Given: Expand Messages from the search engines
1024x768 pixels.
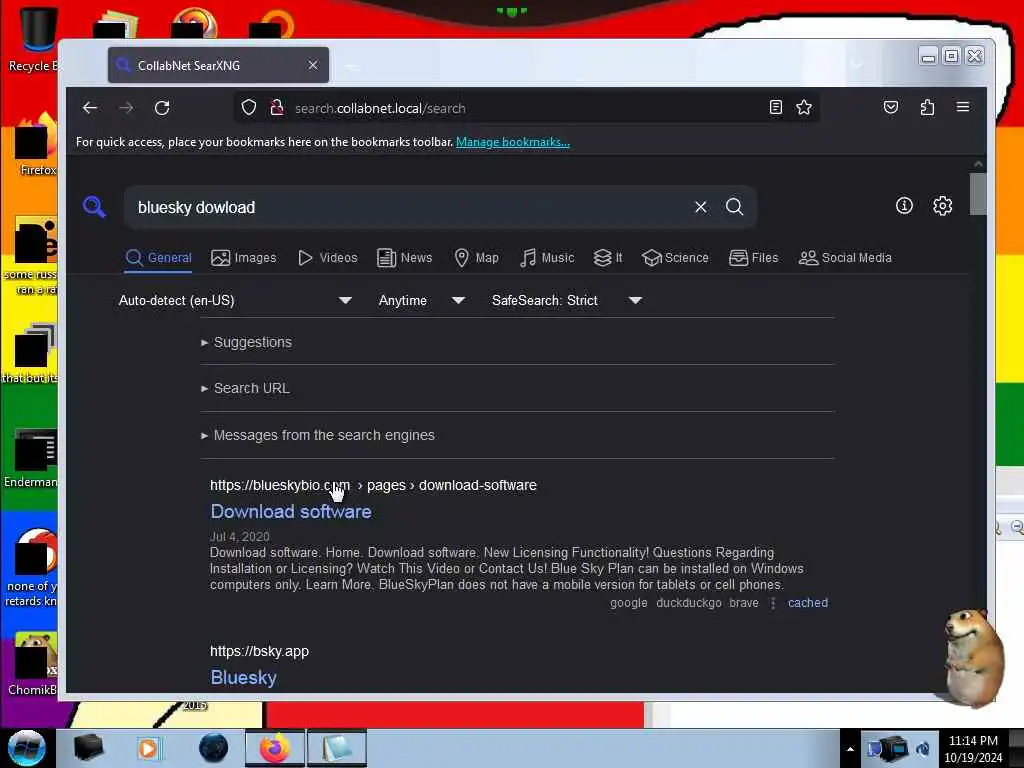Looking at the screenshot, I should coord(318,435).
